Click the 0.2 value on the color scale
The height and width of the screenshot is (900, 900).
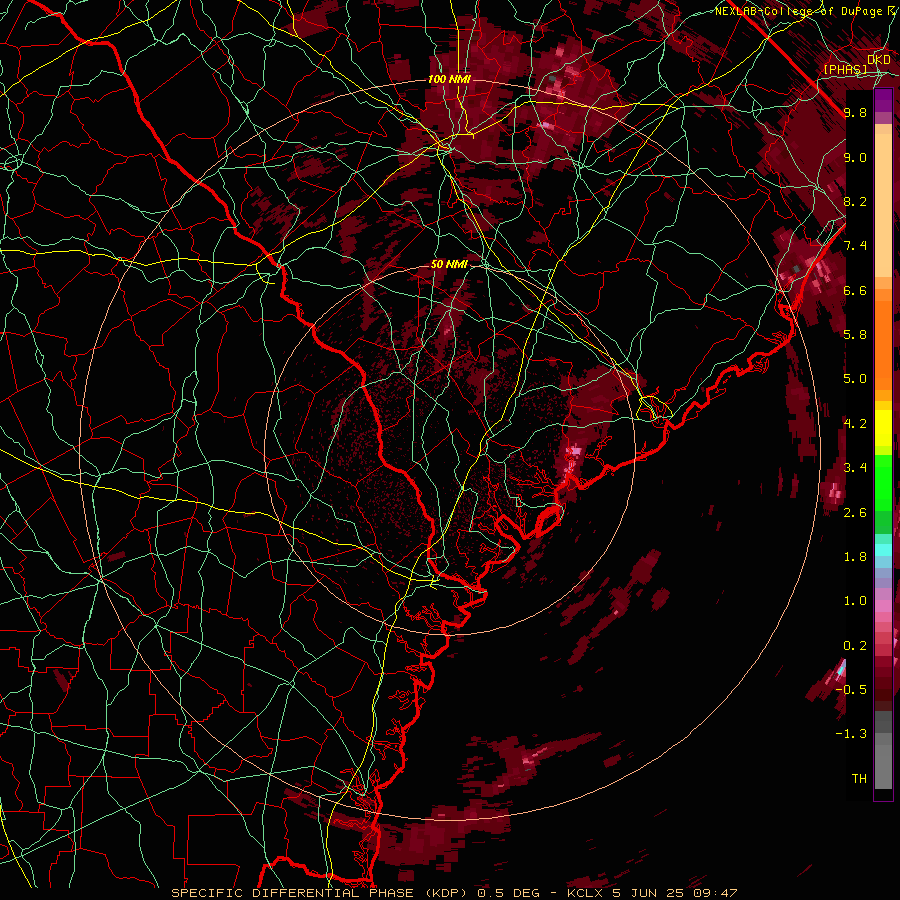(x=855, y=646)
